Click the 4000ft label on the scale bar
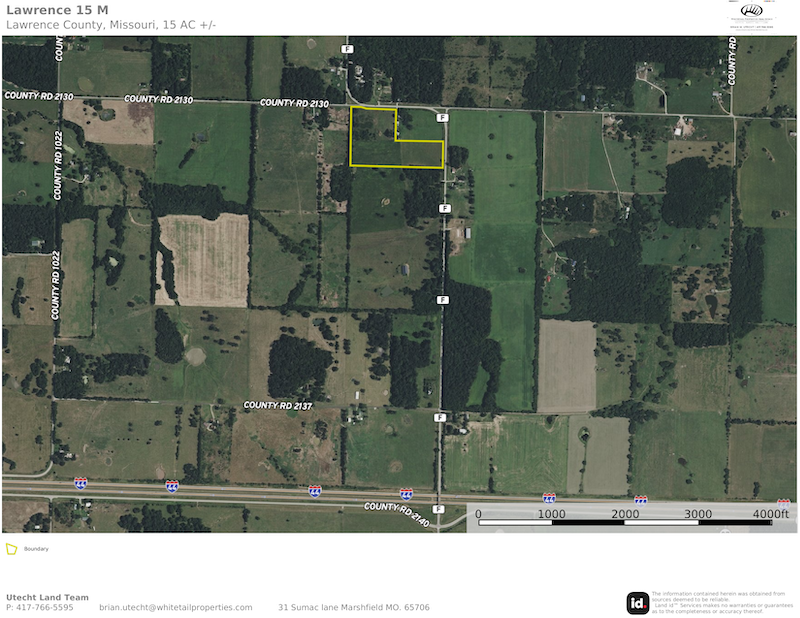Image resolution: width=800 pixels, height=618 pixels. point(771,514)
